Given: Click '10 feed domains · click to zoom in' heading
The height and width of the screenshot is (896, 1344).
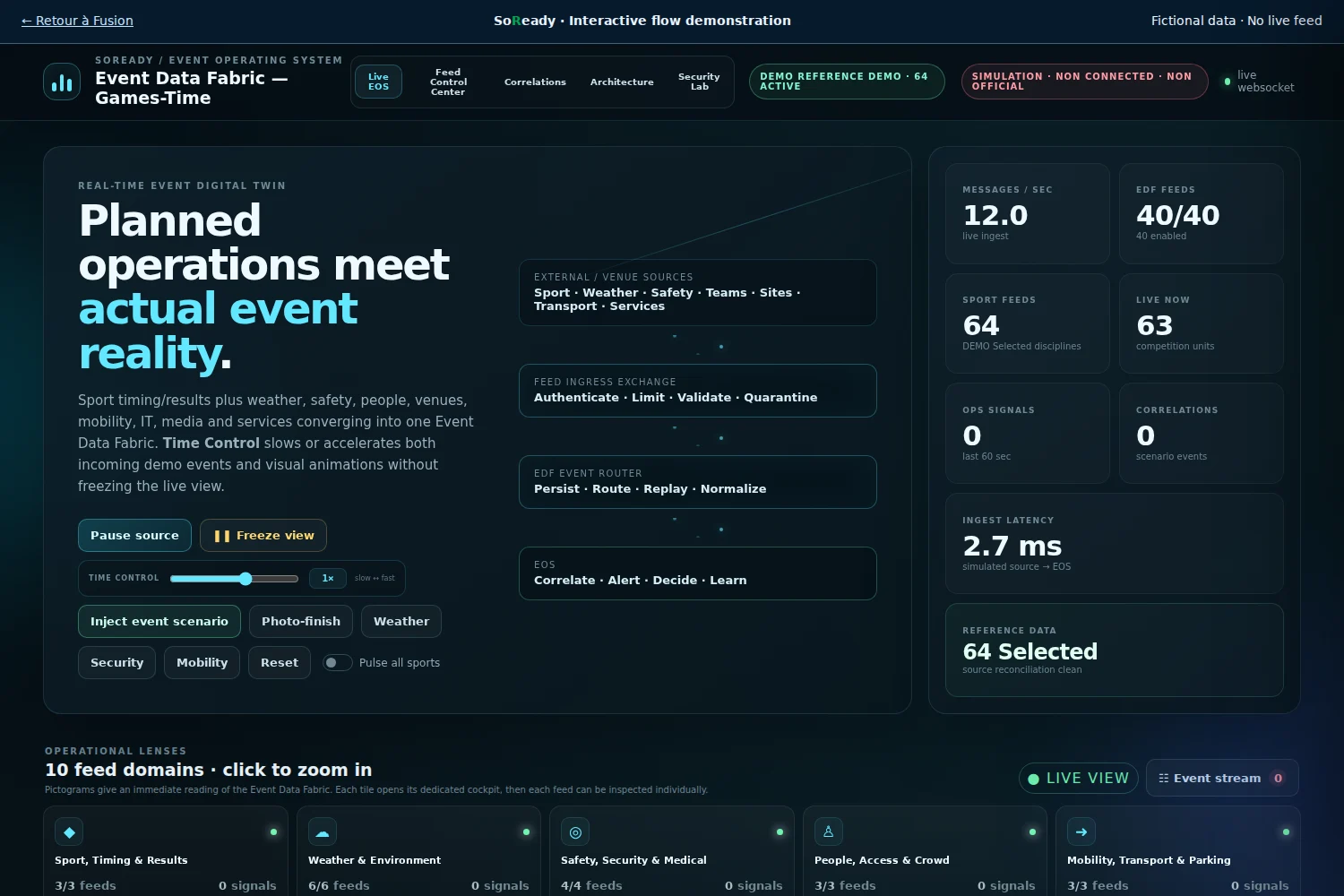Looking at the screenshot, I should [208, 770].
